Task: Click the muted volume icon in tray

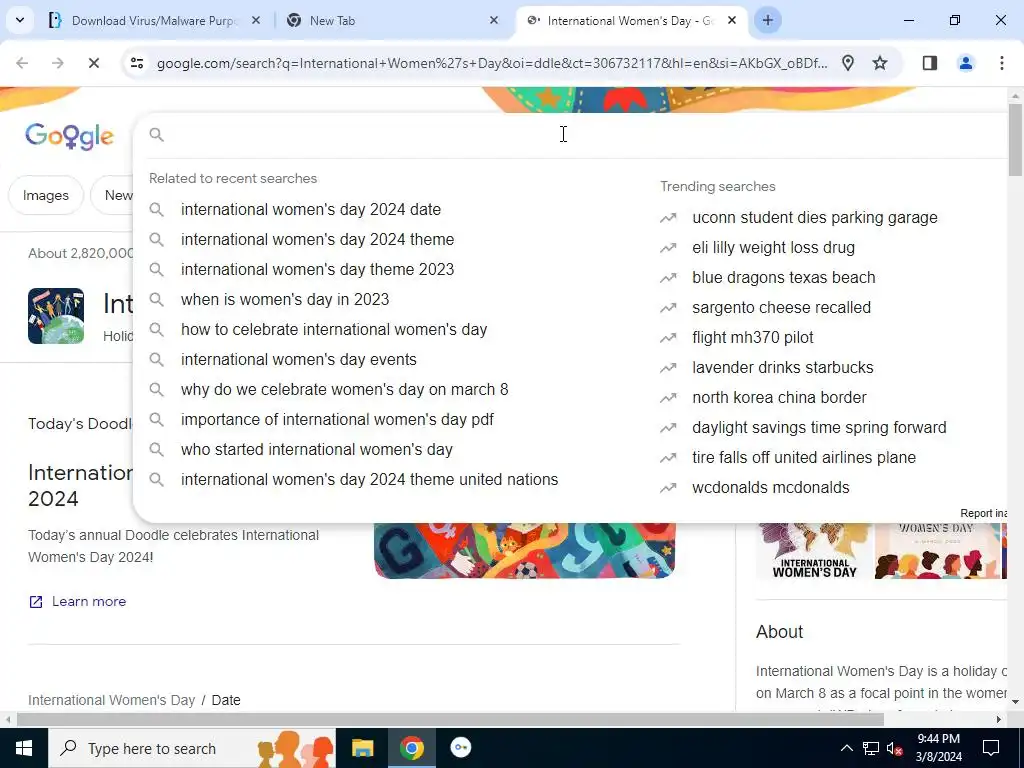Action: (895, 748)
